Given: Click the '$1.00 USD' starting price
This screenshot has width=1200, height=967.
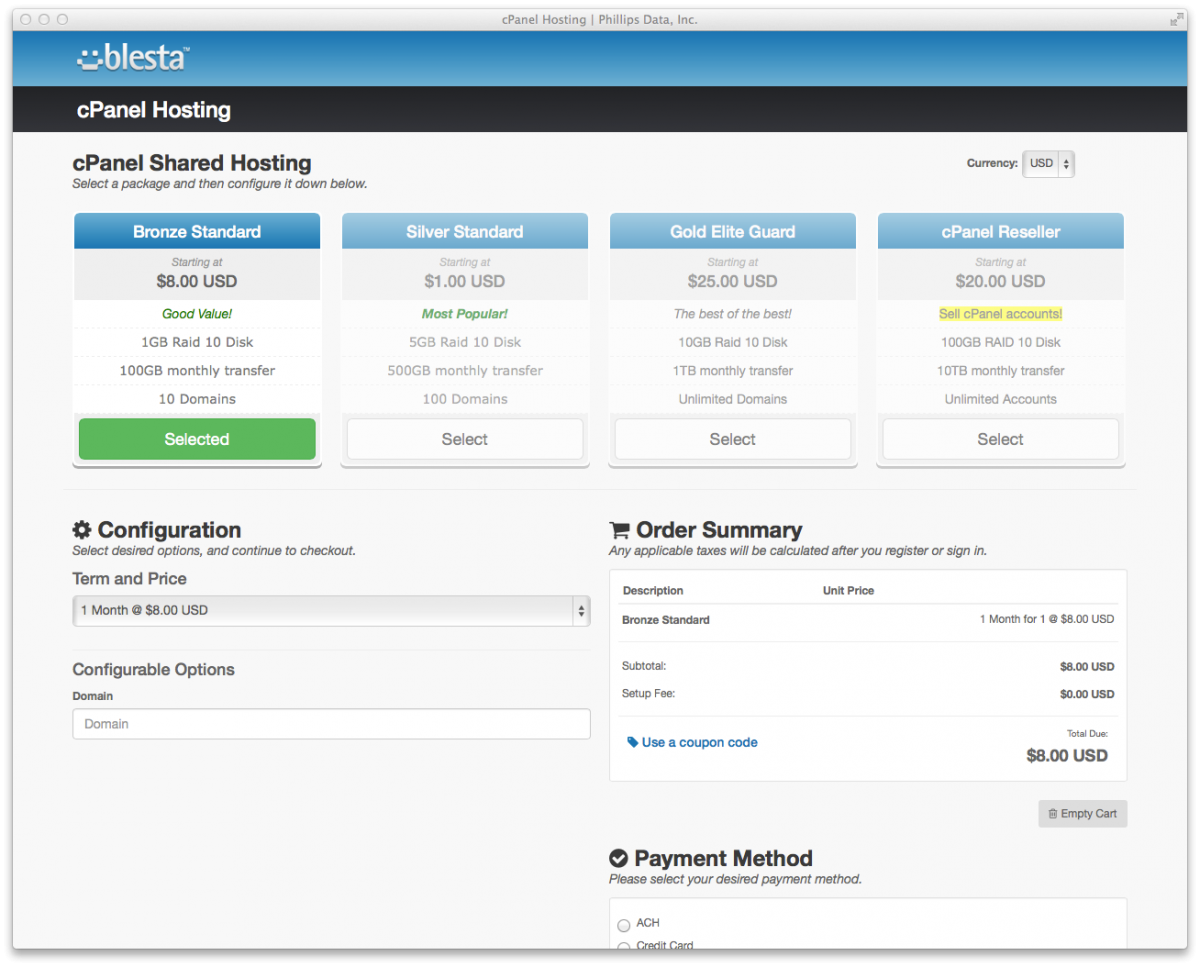Looking at the screenshot, I should (465, 281).
